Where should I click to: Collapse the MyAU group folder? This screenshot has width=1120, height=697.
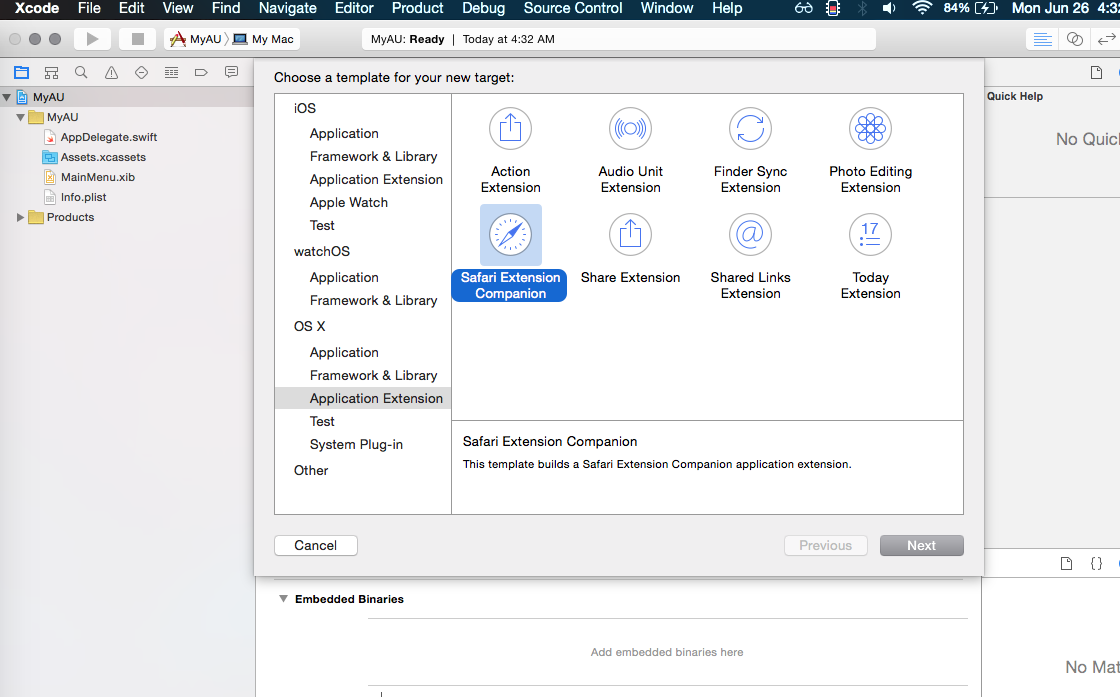pyautogui.click(x=20, y=117)
